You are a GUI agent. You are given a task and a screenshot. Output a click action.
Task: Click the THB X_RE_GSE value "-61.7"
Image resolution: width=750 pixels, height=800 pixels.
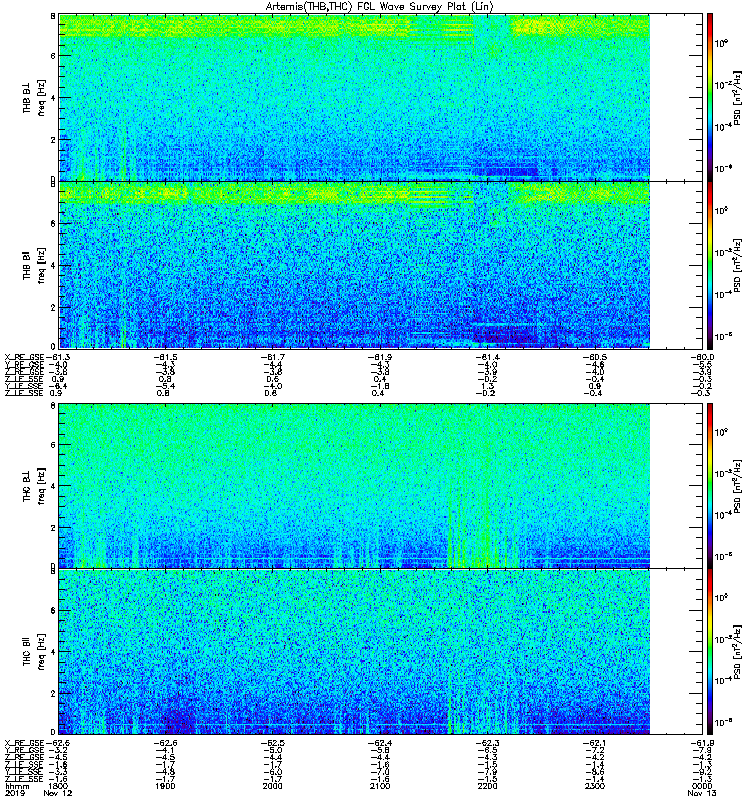click(272, 357)
